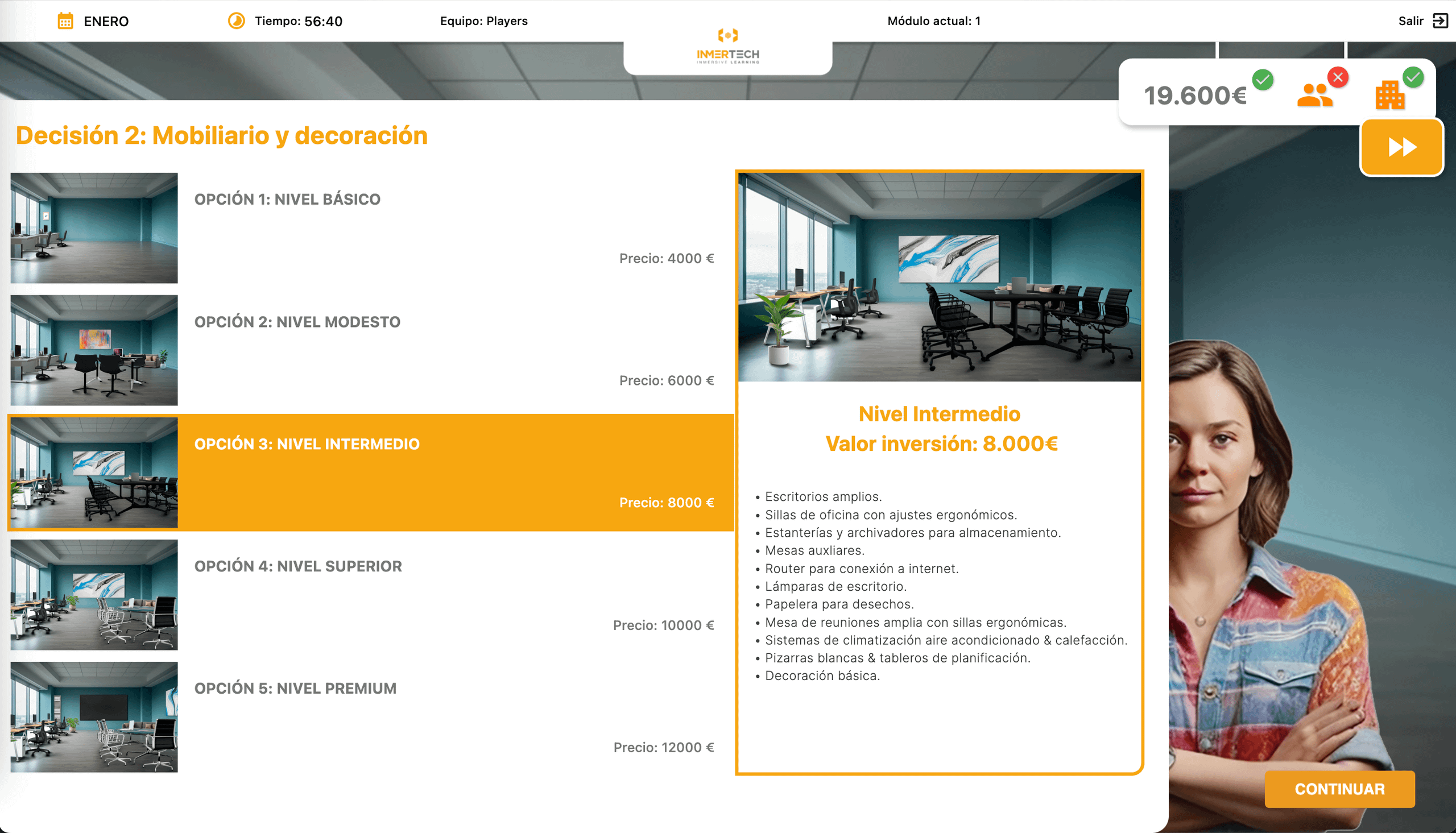This screenshot has height=833, width=1456.
Task: Click green checkmark beside budget amount
Action: (1262, 80)
